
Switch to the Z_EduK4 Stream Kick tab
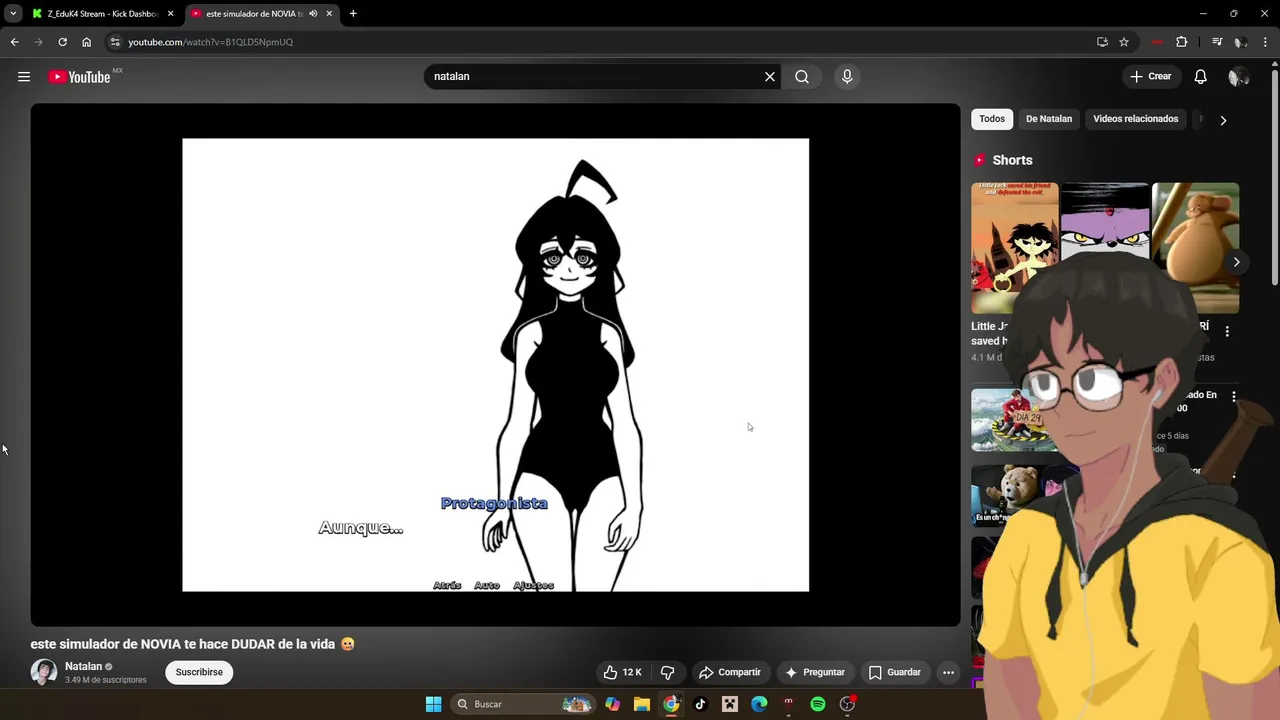[103, 14]
